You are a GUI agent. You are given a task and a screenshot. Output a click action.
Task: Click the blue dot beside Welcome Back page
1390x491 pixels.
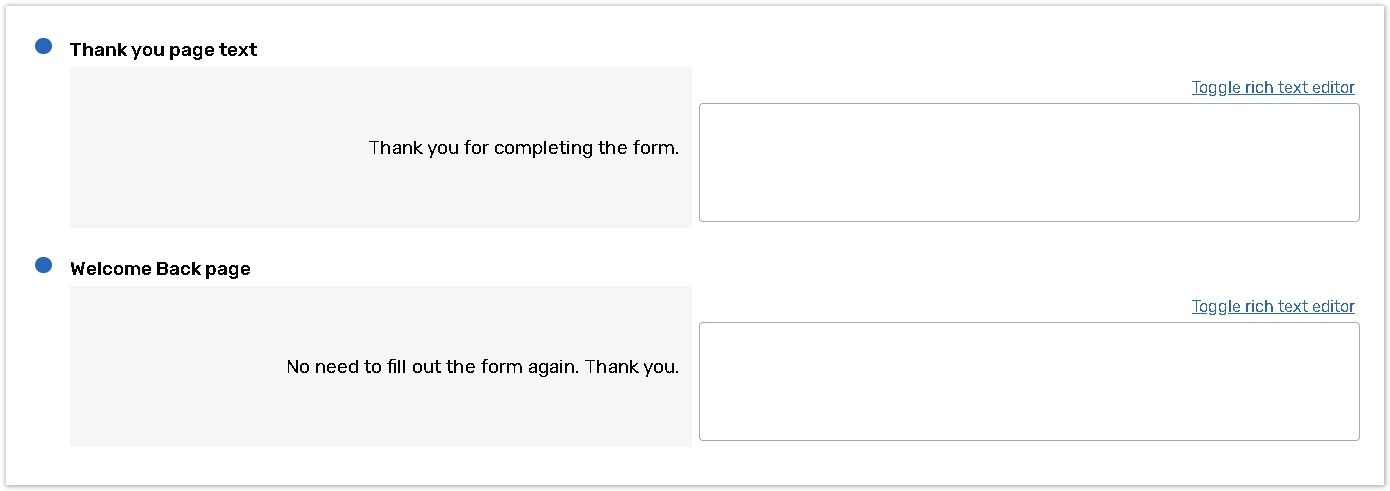[43, 265]
